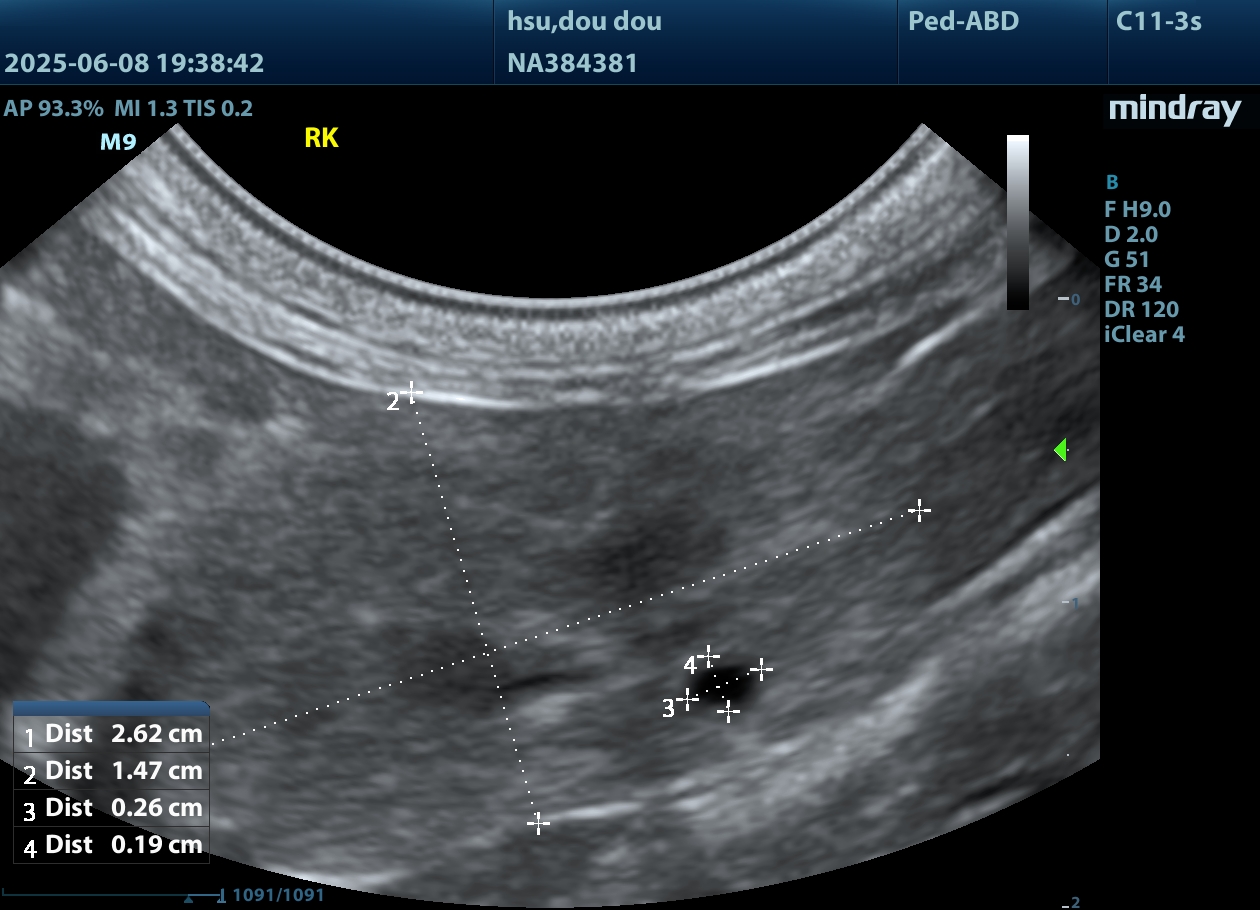Click the cine frame marker at 1091/1091
This screenshot has width=1260, height=910.
click(189, 897)
